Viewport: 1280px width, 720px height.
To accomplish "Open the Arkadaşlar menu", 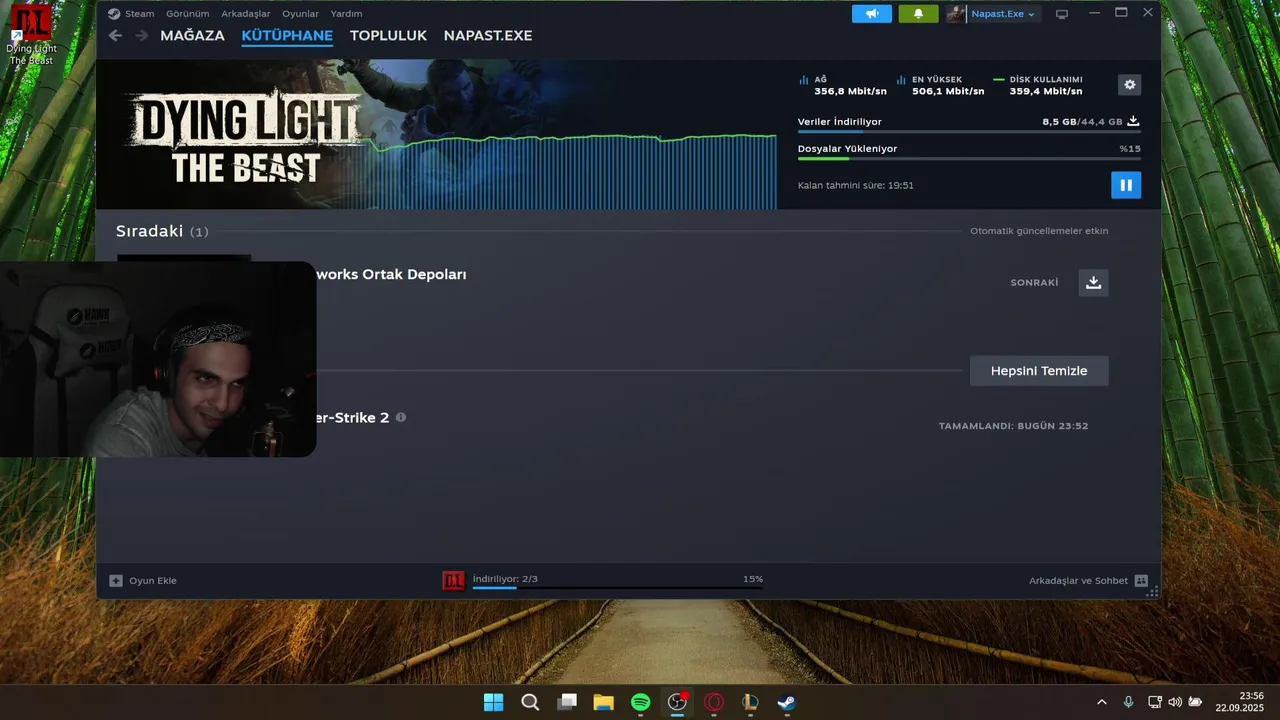I will (x=246, y=14).
